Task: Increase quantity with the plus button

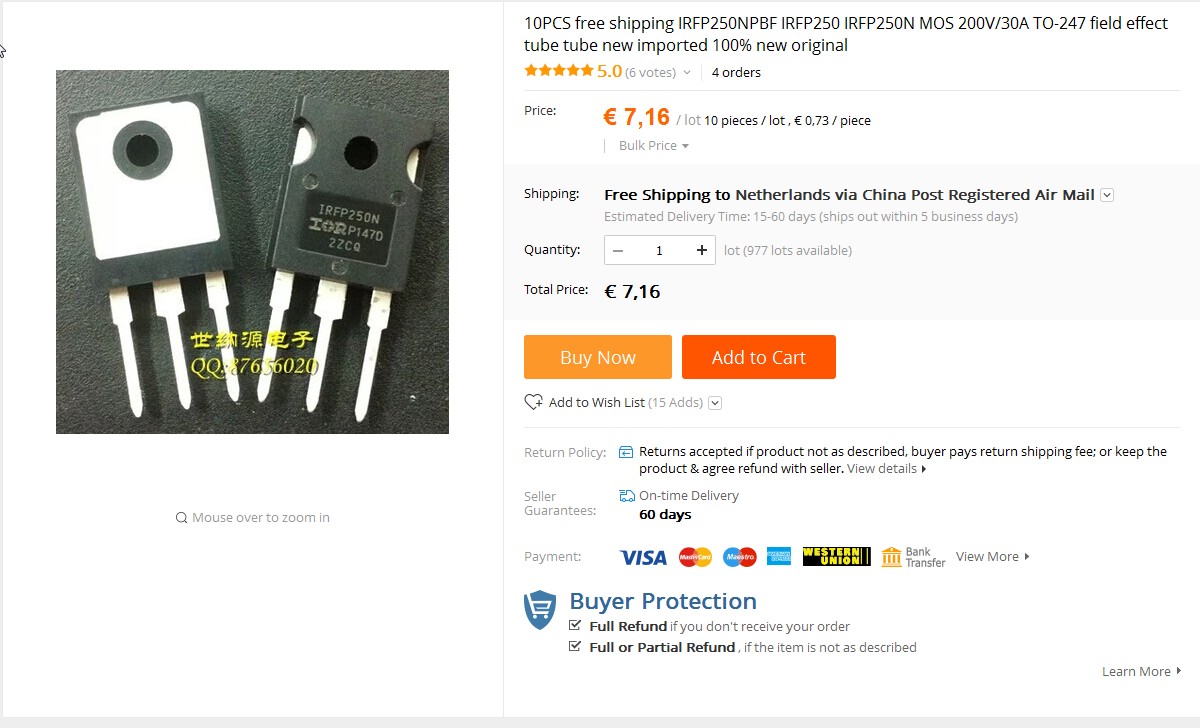Action: coord(702,250)
